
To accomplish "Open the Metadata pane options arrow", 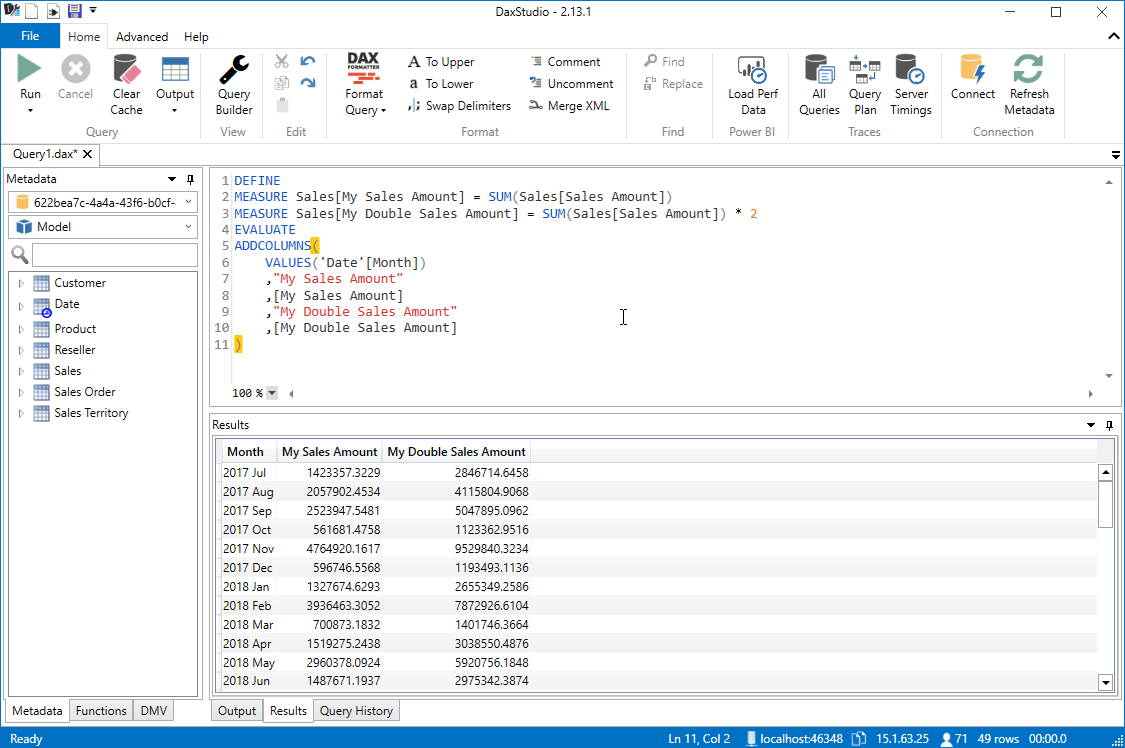I will pyautogui.click(x=172, y=179).
